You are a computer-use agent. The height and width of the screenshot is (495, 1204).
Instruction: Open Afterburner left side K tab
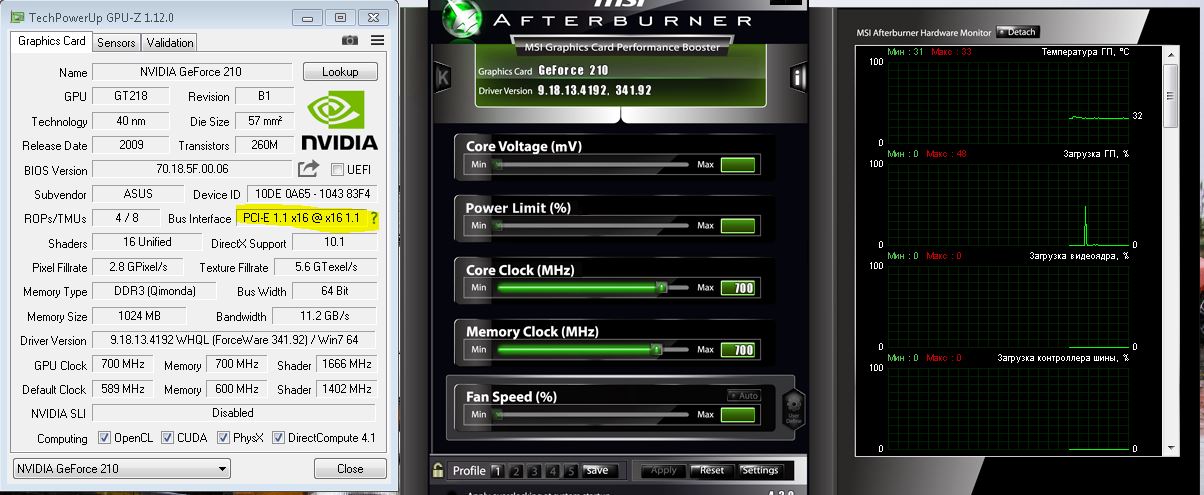point(442,77)
